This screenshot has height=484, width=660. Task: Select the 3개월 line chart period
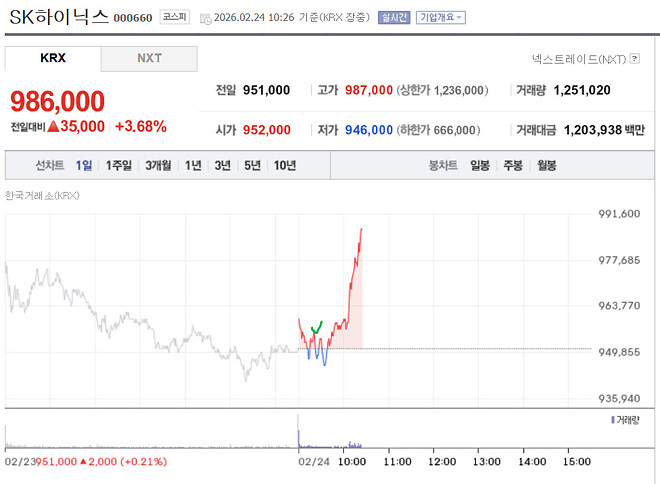coord(158,165)
